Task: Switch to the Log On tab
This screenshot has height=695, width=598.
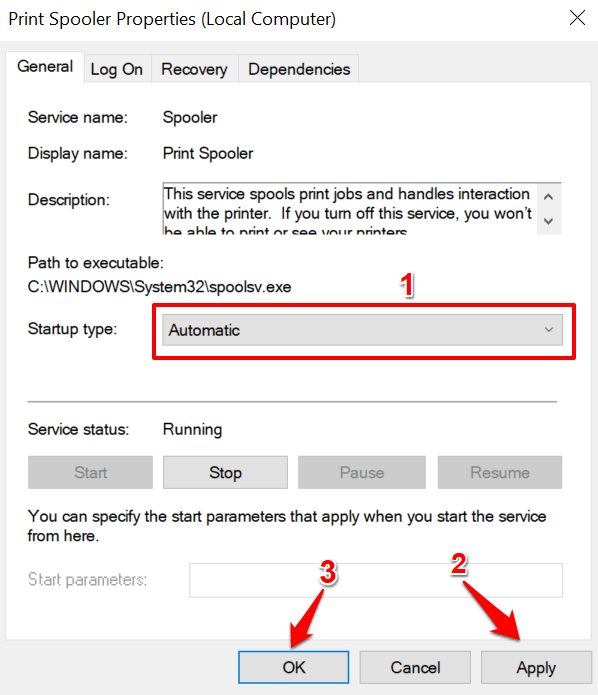Action: tap(117, 69)
